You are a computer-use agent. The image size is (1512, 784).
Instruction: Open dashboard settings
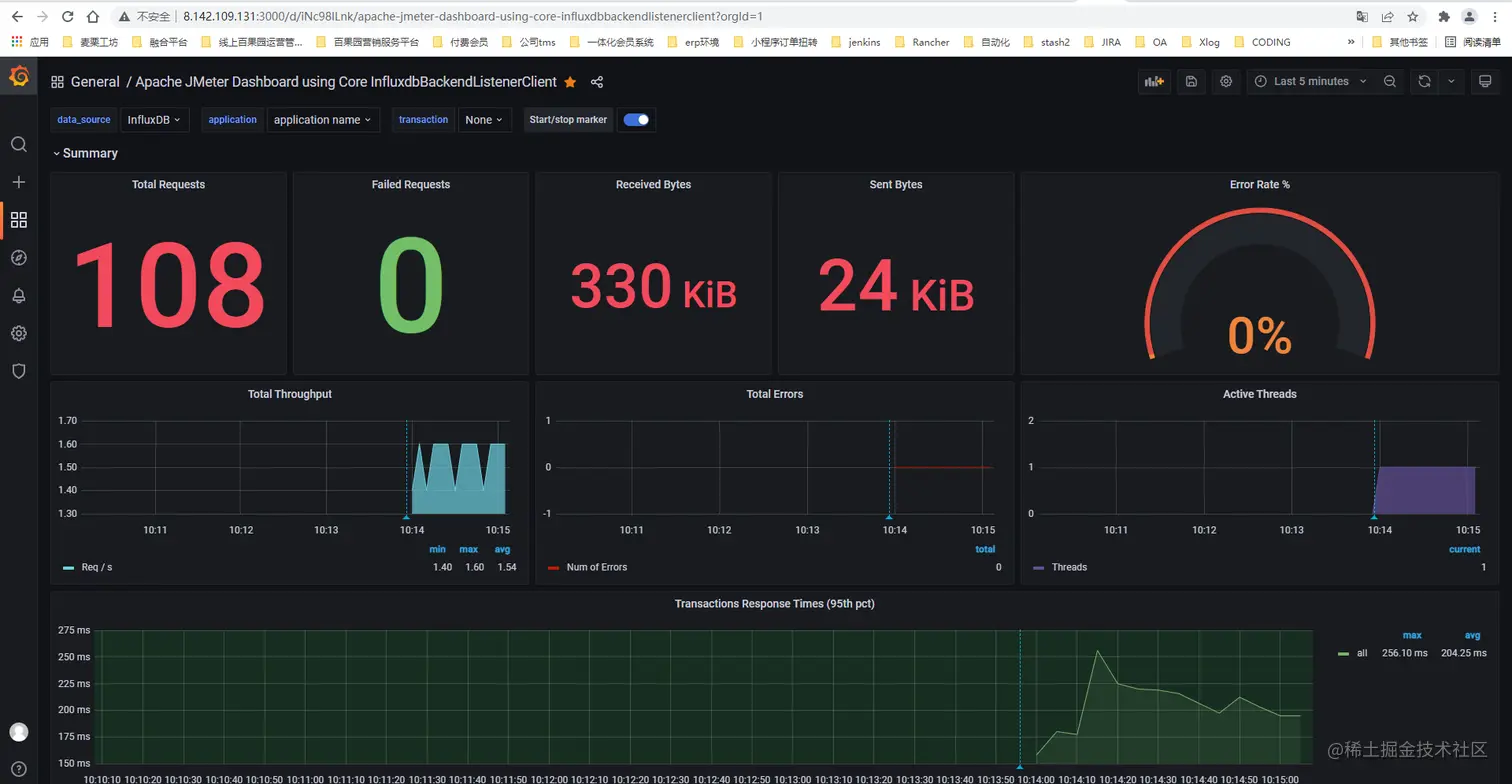click(1226, 81)
